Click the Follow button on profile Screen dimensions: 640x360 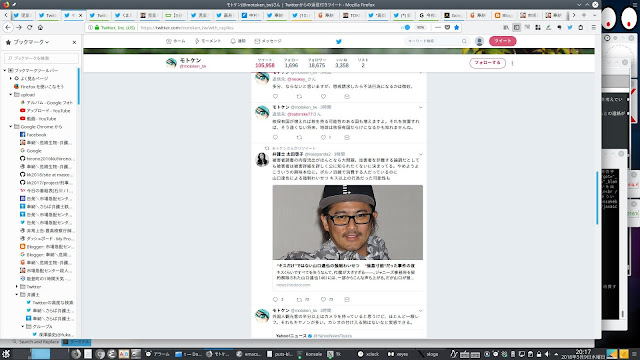click(487, 63)
